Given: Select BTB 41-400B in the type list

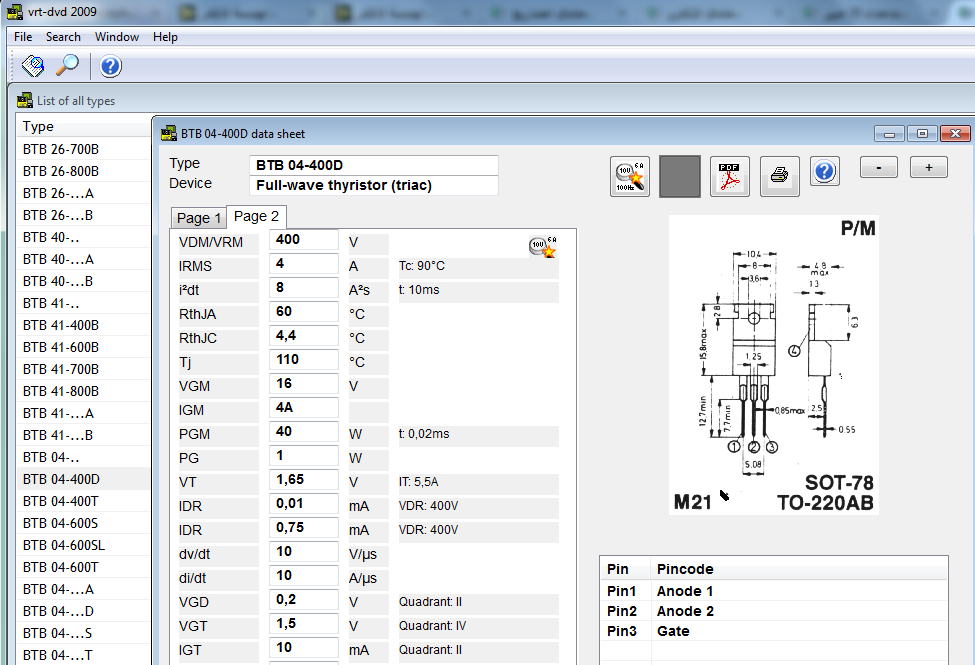Looking at the screenshot, I should tap(83, 325).
